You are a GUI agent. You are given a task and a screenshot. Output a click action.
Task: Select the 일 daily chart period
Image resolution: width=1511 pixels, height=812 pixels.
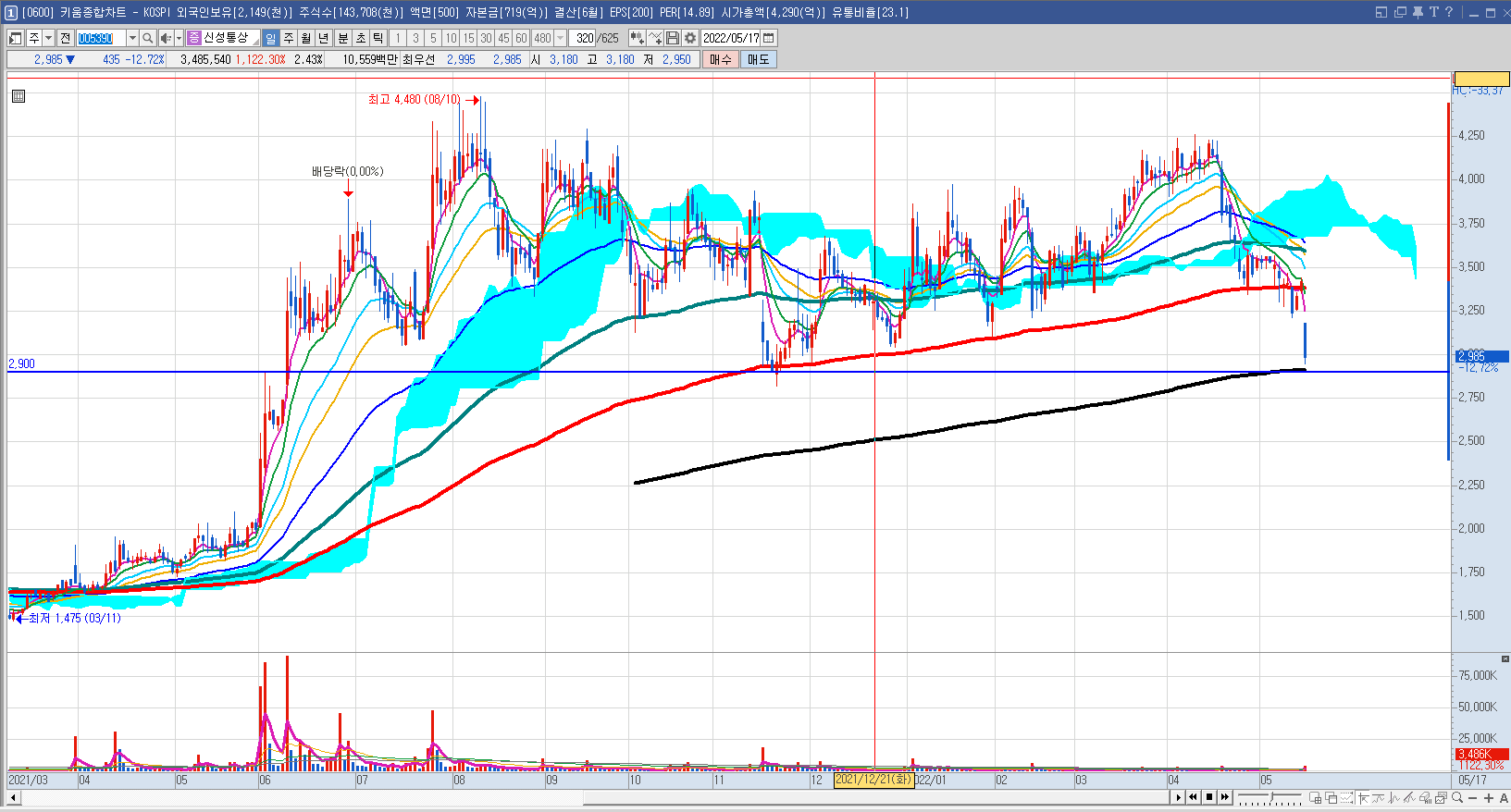[x=270, y=38]
